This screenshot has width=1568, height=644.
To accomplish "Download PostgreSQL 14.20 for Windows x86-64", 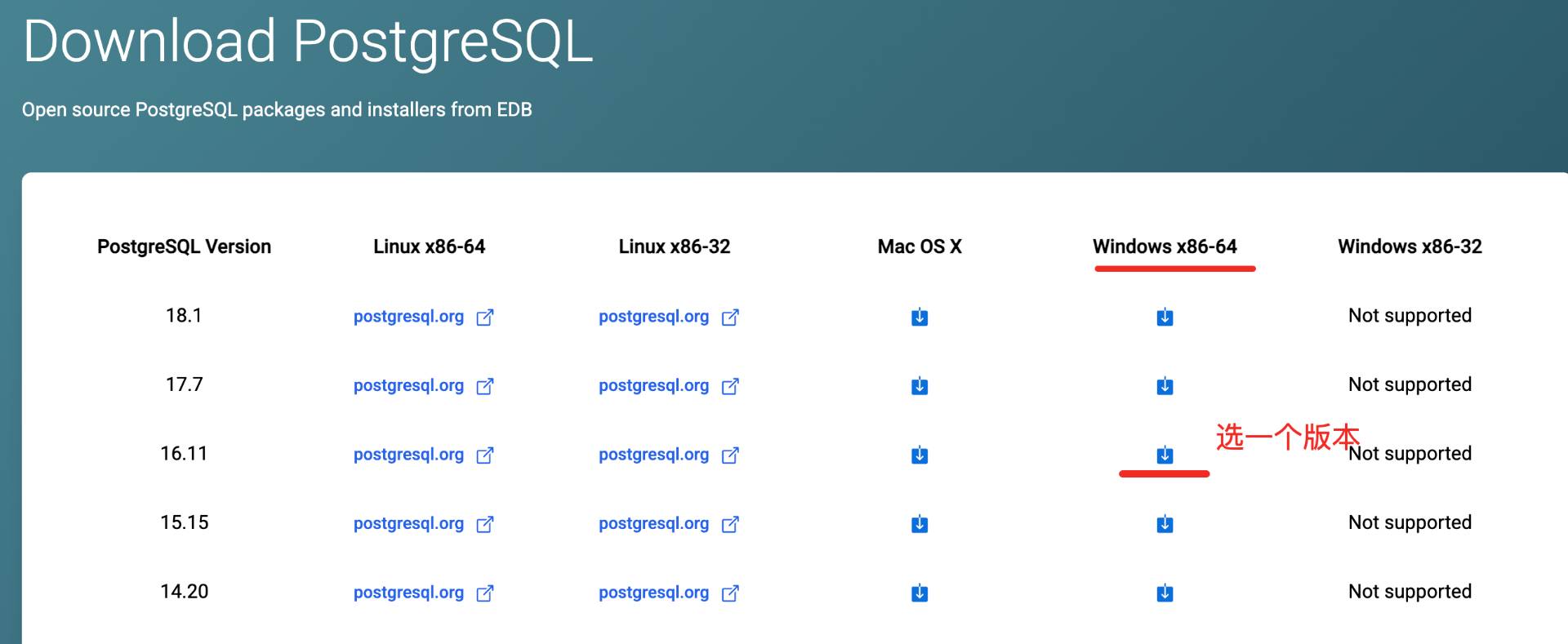I will coord(1165,593).
